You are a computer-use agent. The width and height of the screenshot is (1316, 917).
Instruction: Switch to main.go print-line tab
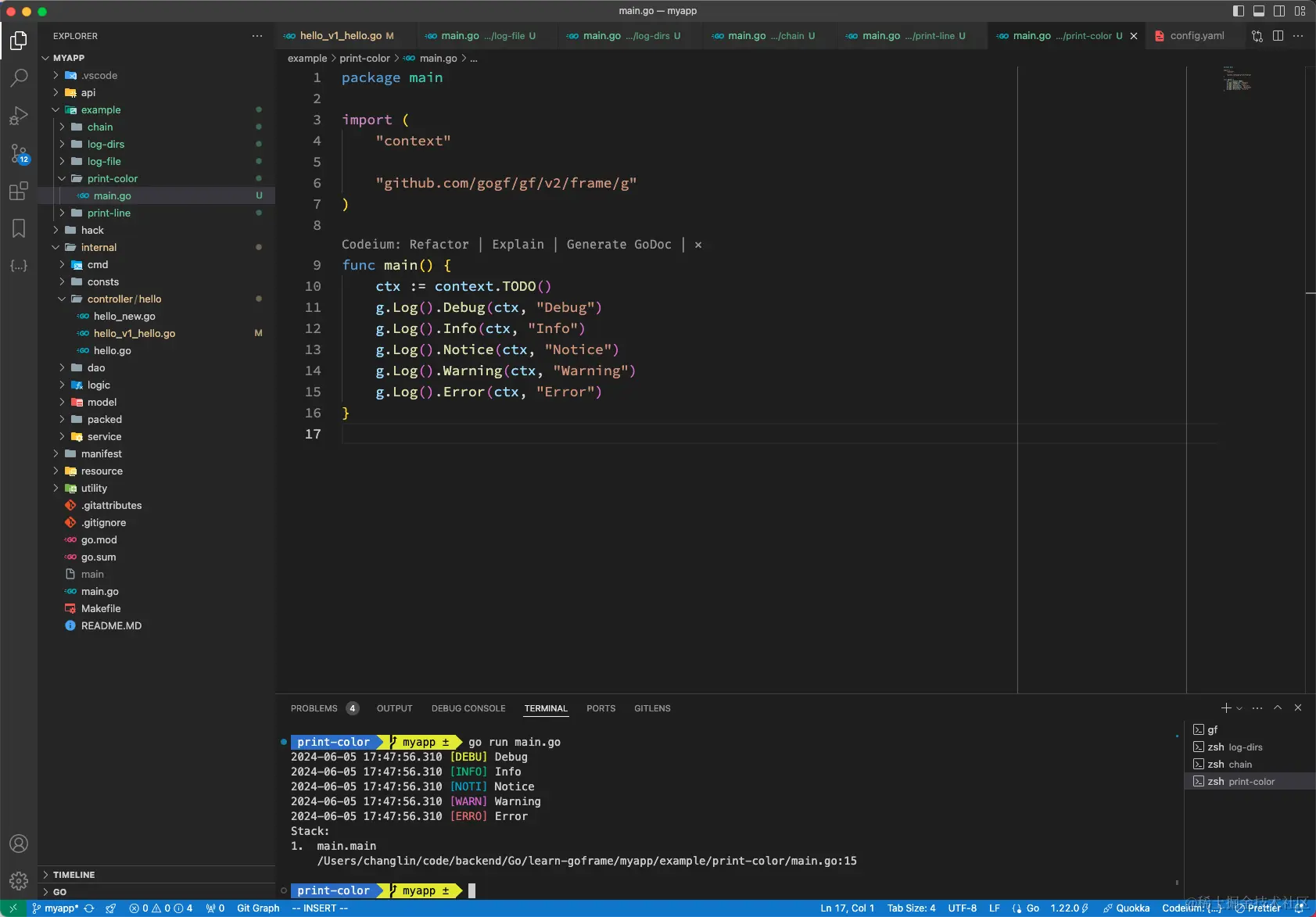coord(913,36)
